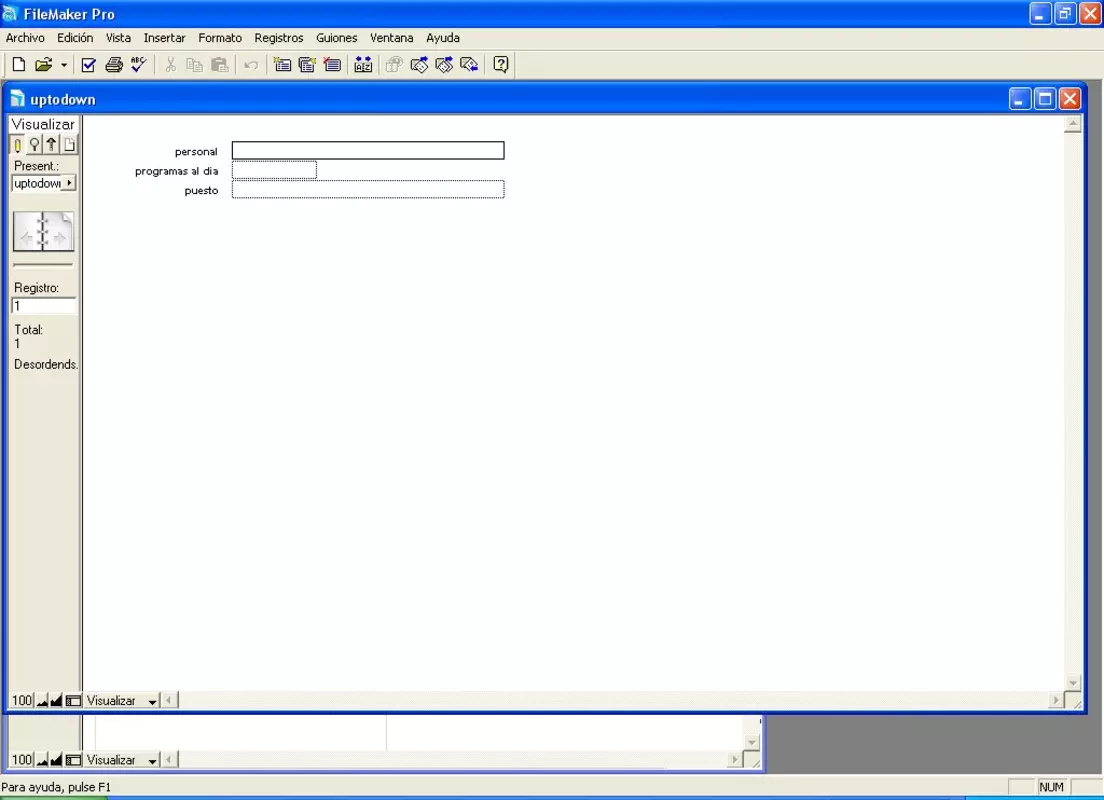Open the Registros menu
Image resolution: width=1104 pixels, height=800 pixels.
(x=279, y=38)
